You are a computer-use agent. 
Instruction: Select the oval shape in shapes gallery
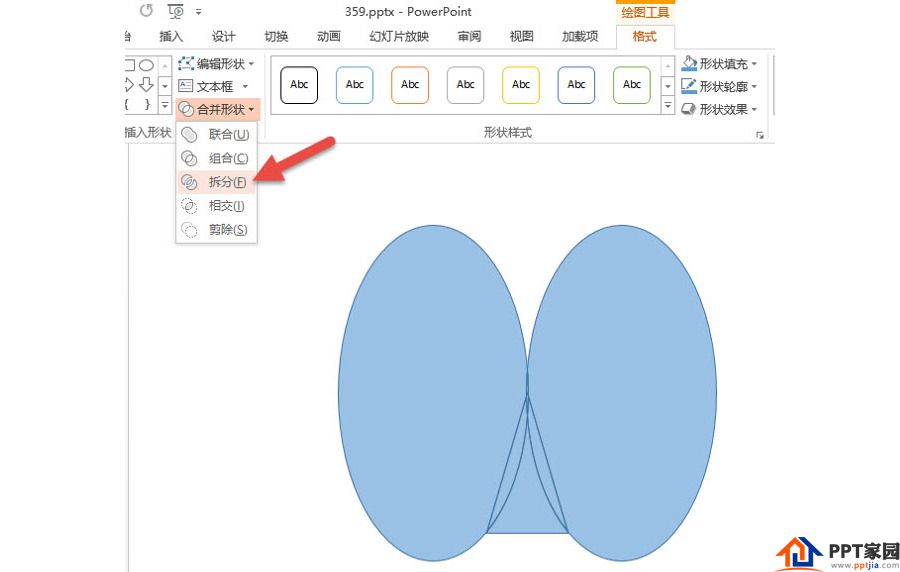pyautogui.click(x=147, y=64)
